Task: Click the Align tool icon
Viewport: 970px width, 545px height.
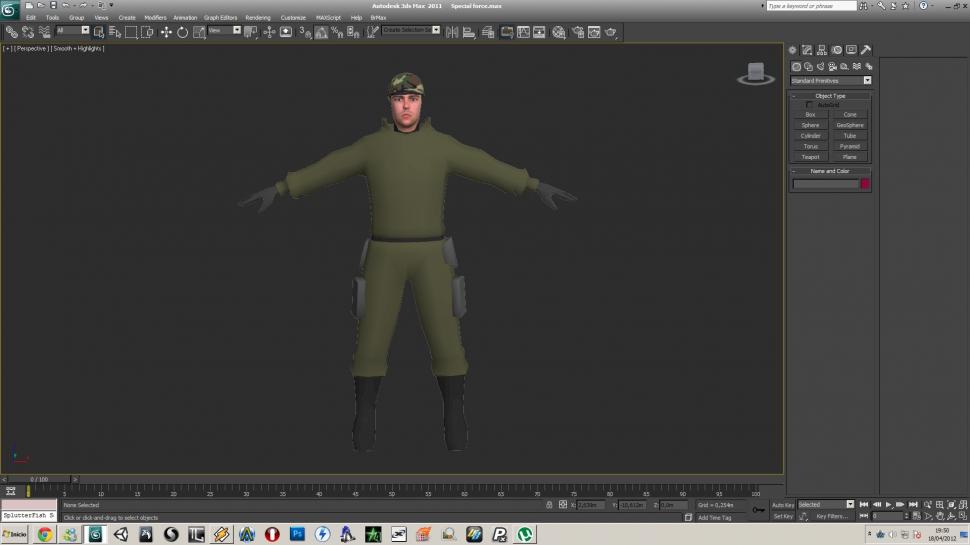Action: [x=469, y=32]
